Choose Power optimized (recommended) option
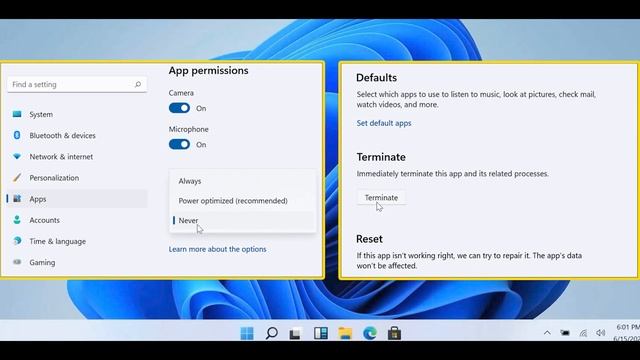This screenshot has width=640, height=360. pos(243,201)
